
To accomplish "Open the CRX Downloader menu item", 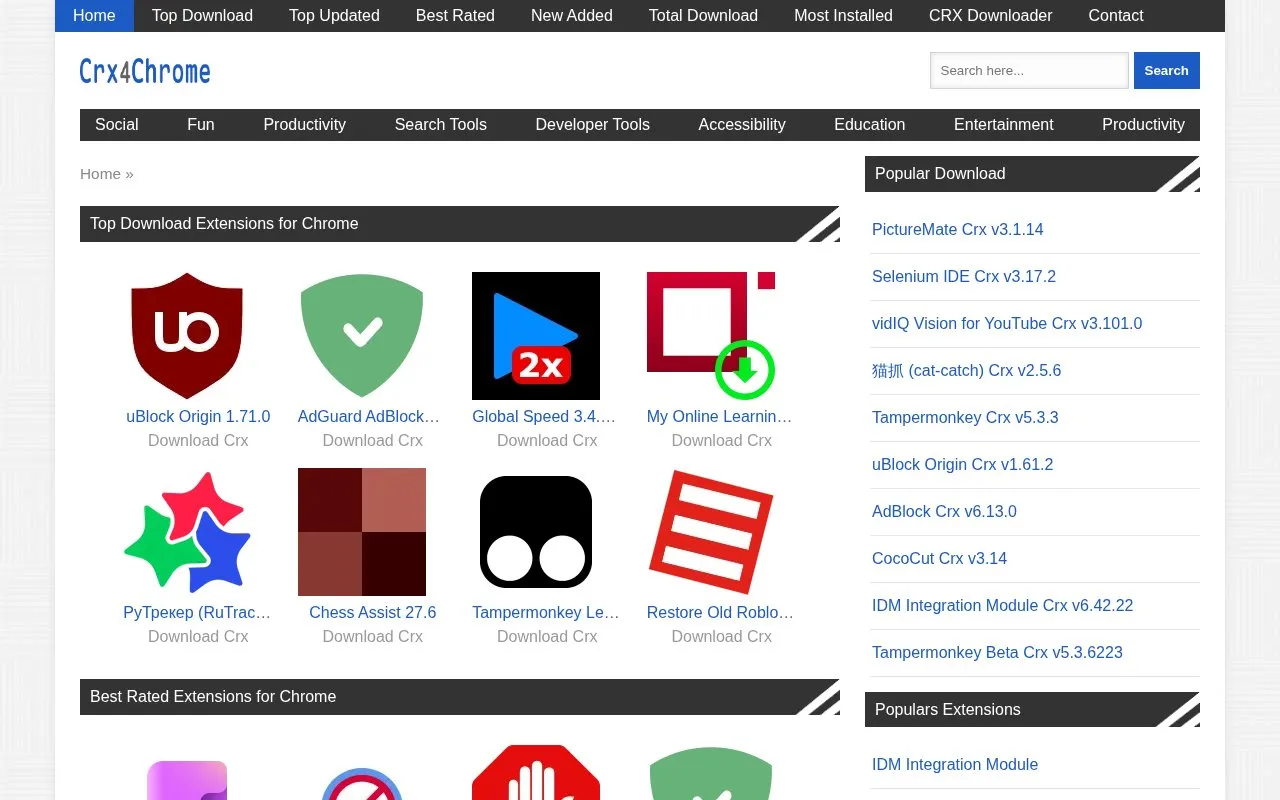I will point(990,16).
